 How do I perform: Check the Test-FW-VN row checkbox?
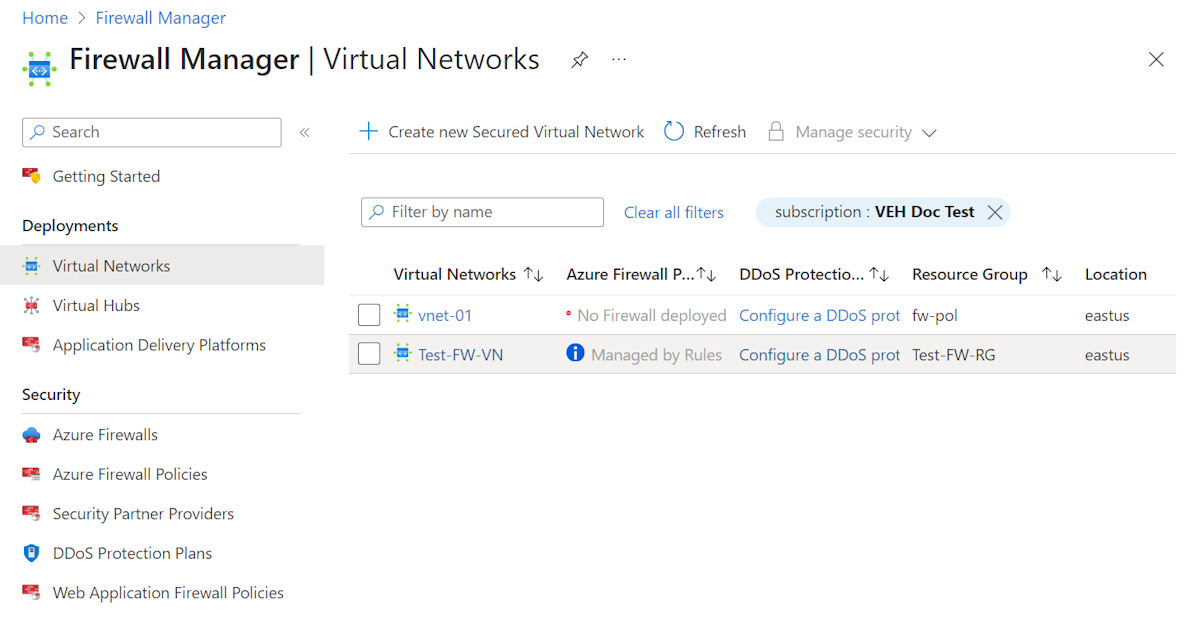point(369,355)
